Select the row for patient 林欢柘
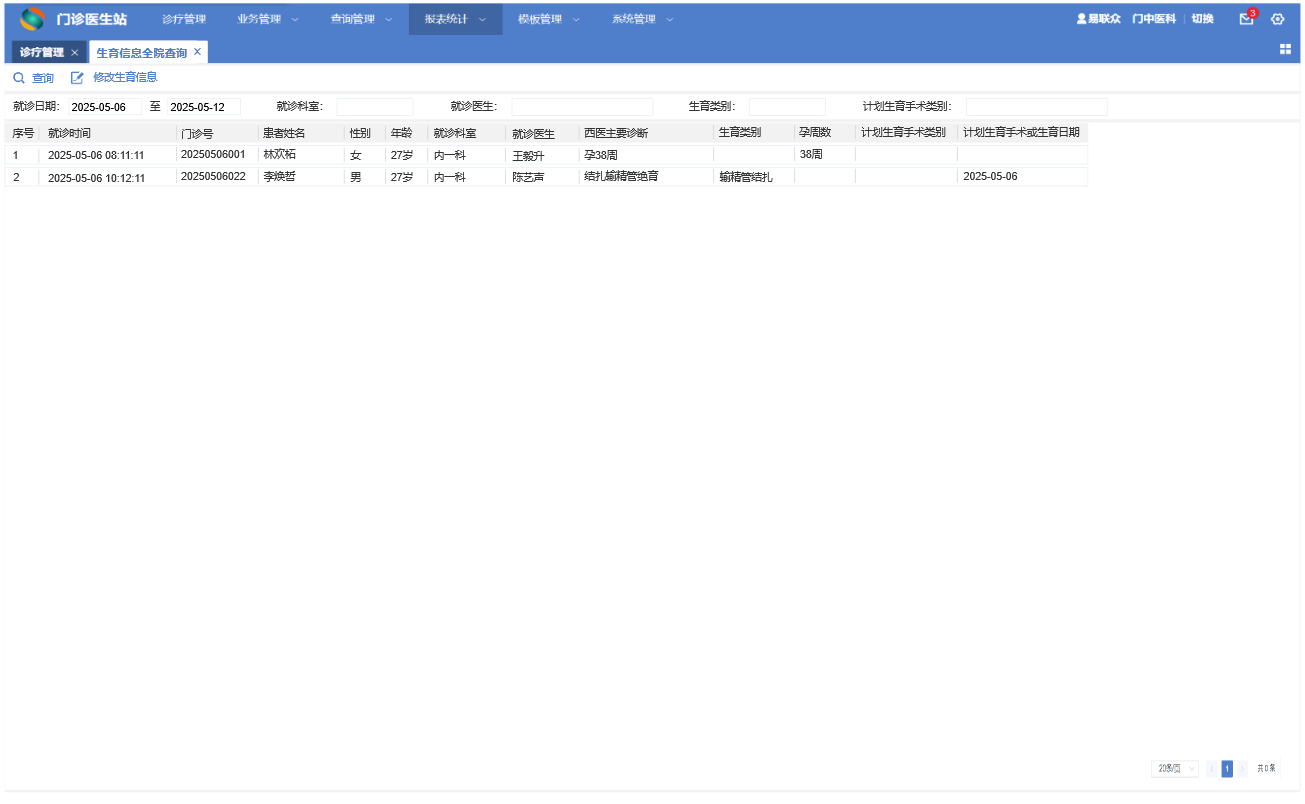Viewport: 1305px width, 804px height. click(546, 155)
